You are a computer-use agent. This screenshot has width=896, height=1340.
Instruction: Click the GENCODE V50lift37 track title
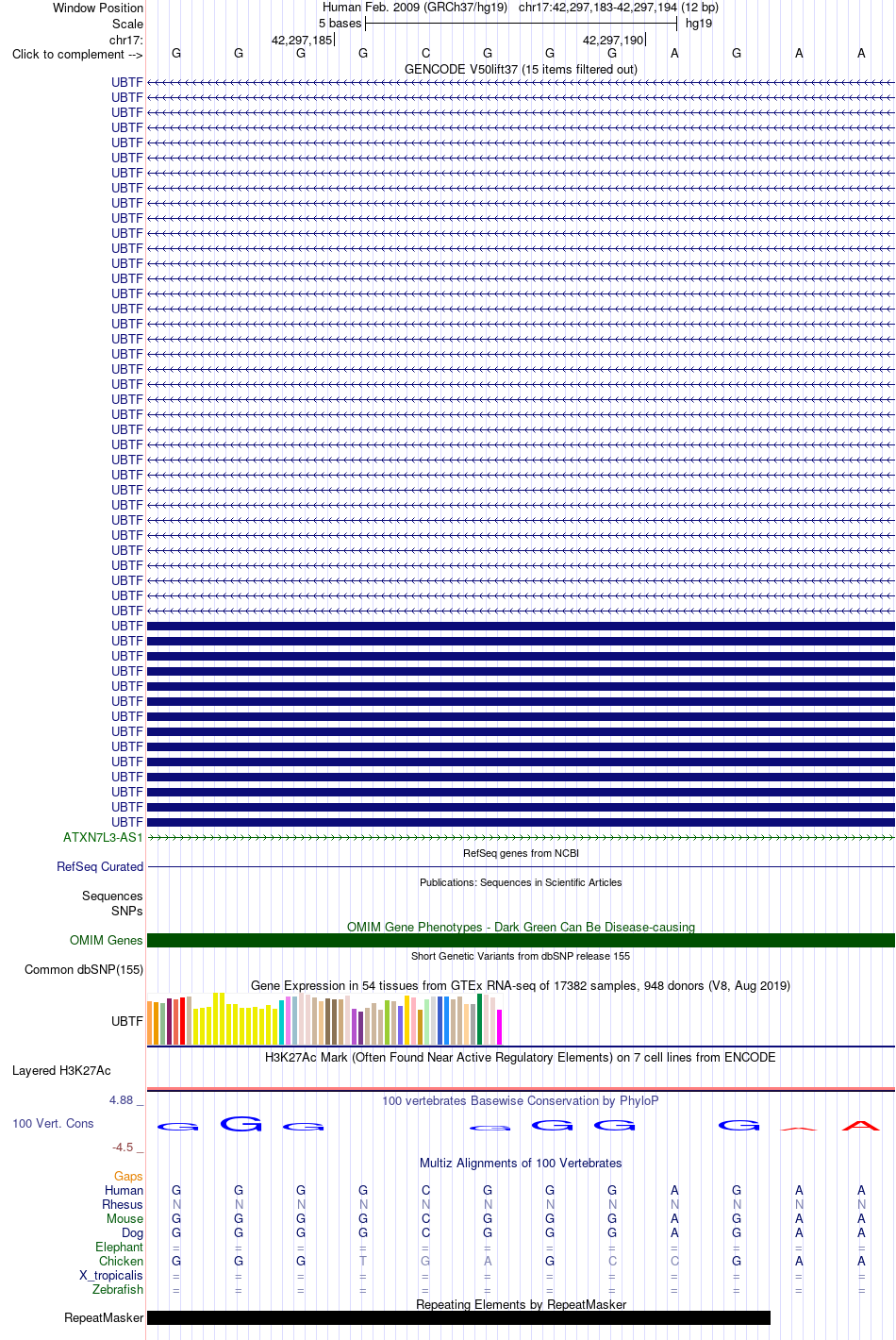point(521,69)
